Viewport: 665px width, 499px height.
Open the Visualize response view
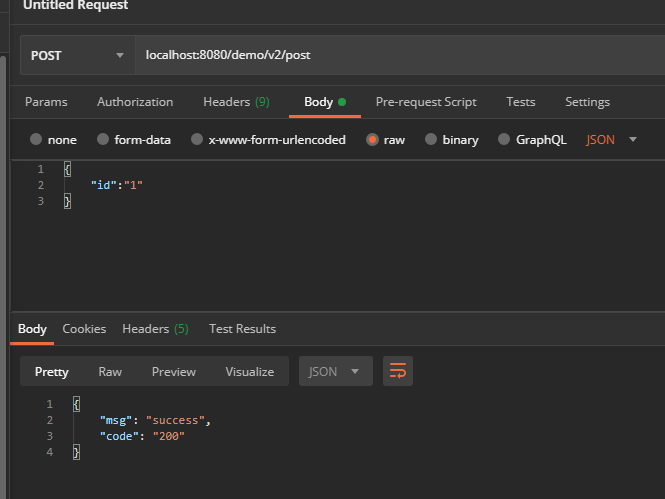pyautogui.click(x=249, y=371)
